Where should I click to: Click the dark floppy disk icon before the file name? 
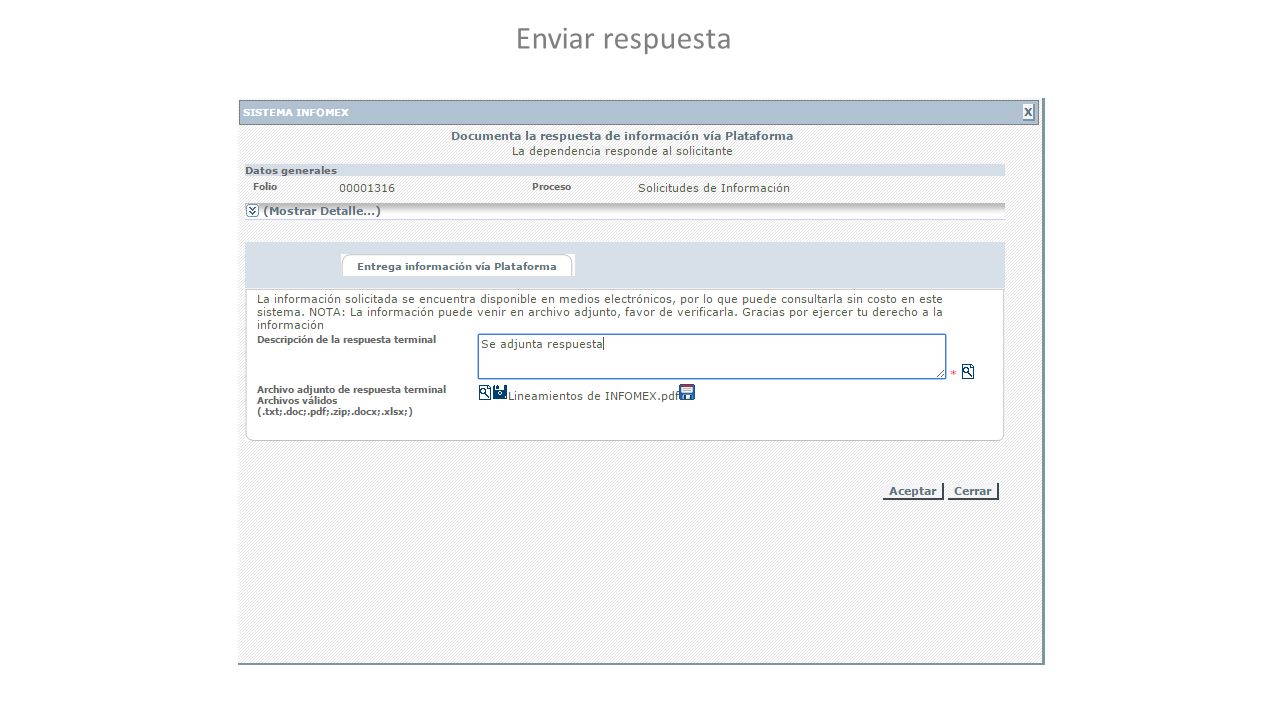pyautogui.click(x=500, y=392)
